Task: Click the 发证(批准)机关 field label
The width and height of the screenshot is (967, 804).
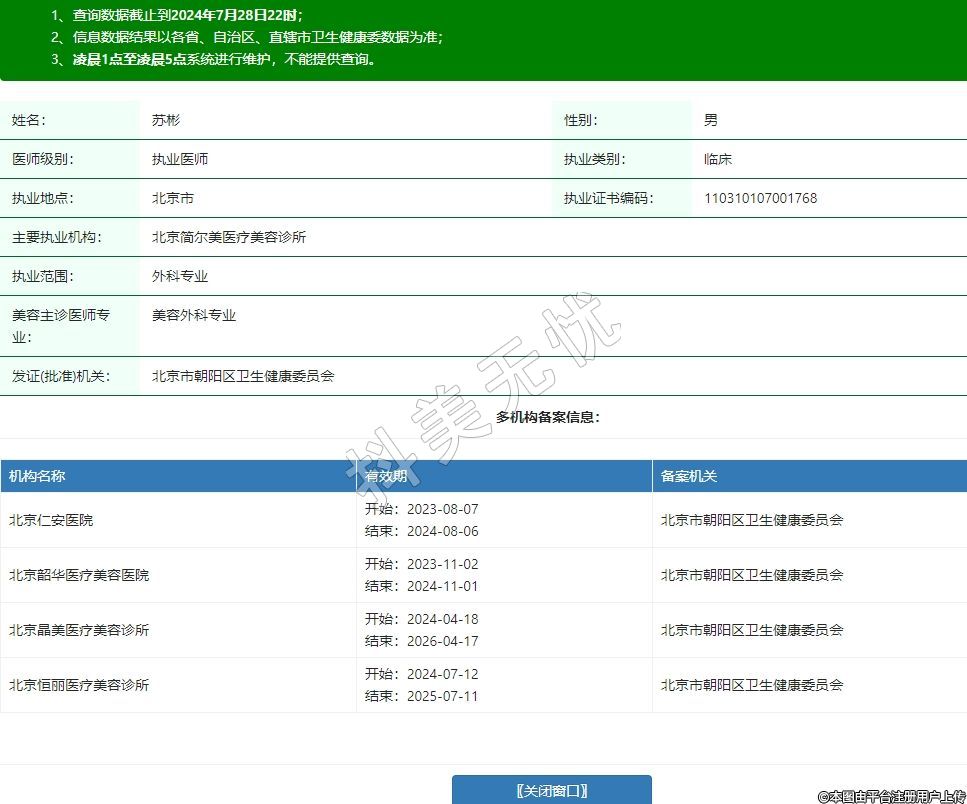Action: (60, 376)
